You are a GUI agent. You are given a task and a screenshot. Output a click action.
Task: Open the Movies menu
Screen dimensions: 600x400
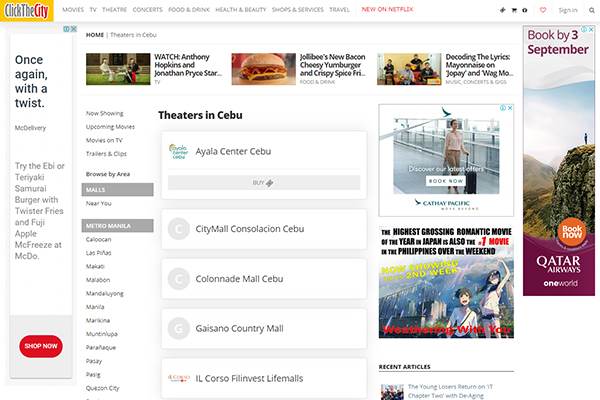[x=73, y=10]
